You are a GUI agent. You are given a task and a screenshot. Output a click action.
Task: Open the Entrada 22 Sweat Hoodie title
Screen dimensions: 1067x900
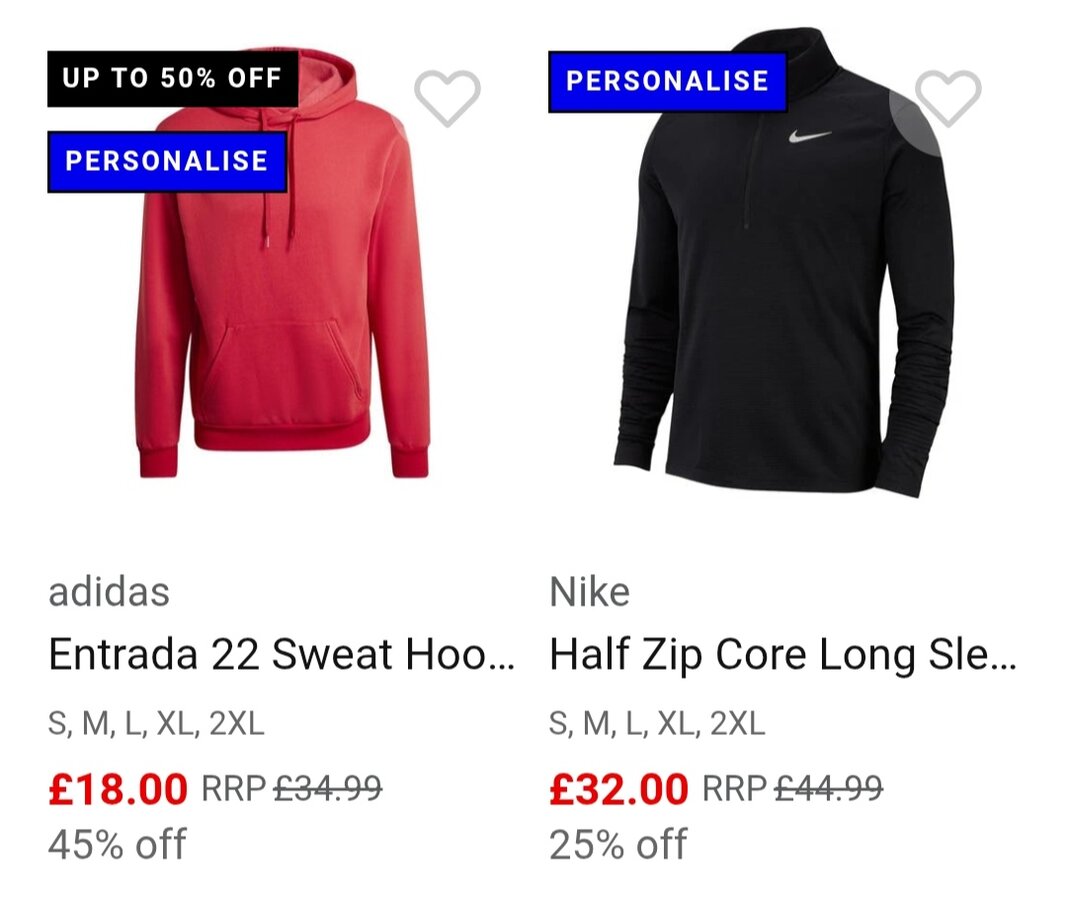point(282,655)
